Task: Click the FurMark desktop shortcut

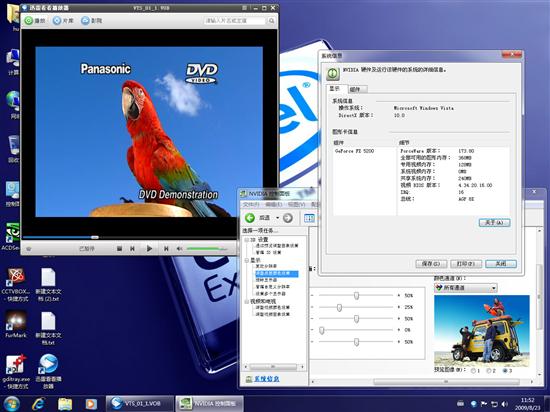Action: coord(16,321)
